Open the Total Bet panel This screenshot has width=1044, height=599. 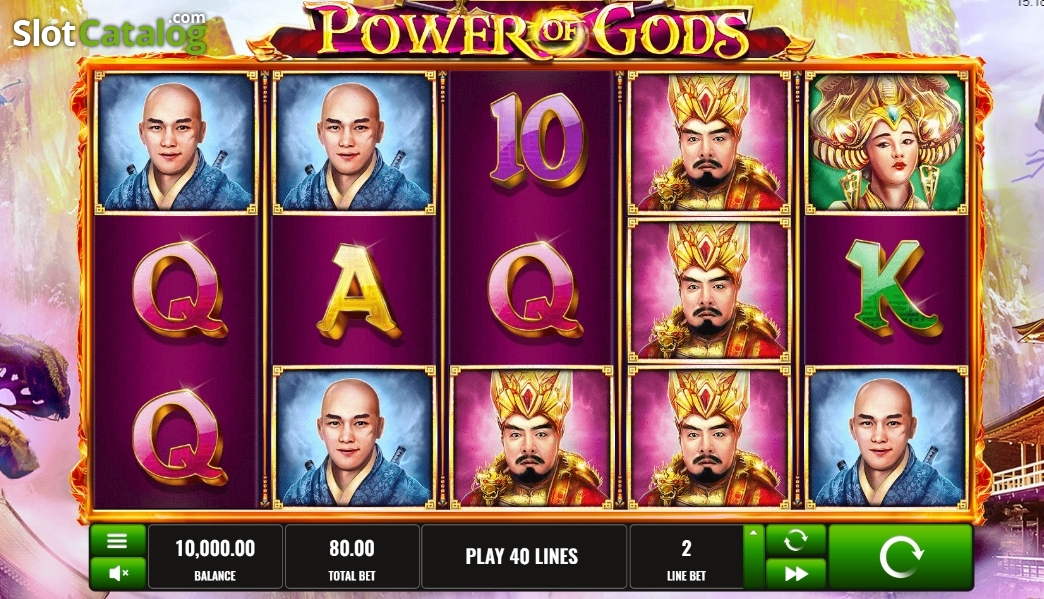click(x=352, y=557)
